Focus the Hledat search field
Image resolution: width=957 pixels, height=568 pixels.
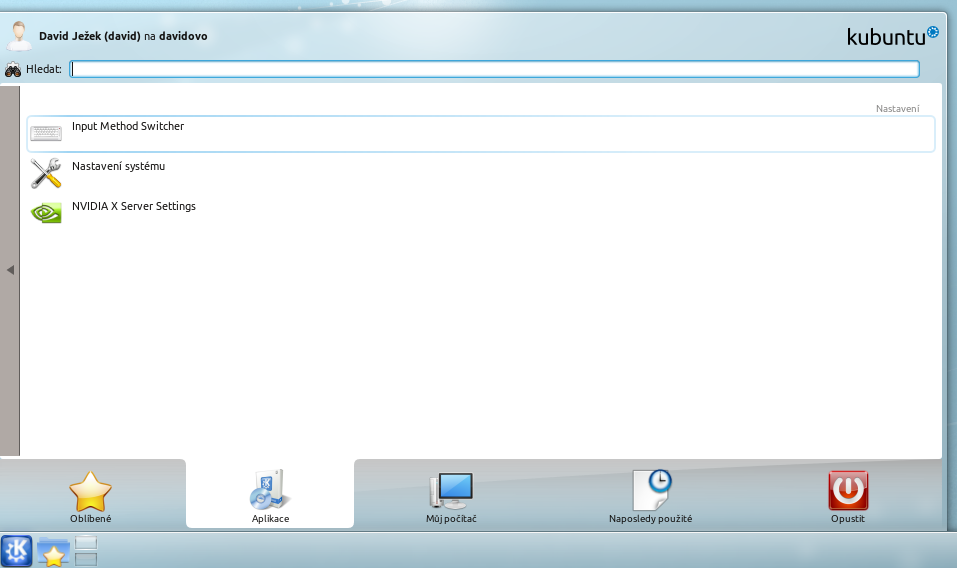(x=494, y=69)
